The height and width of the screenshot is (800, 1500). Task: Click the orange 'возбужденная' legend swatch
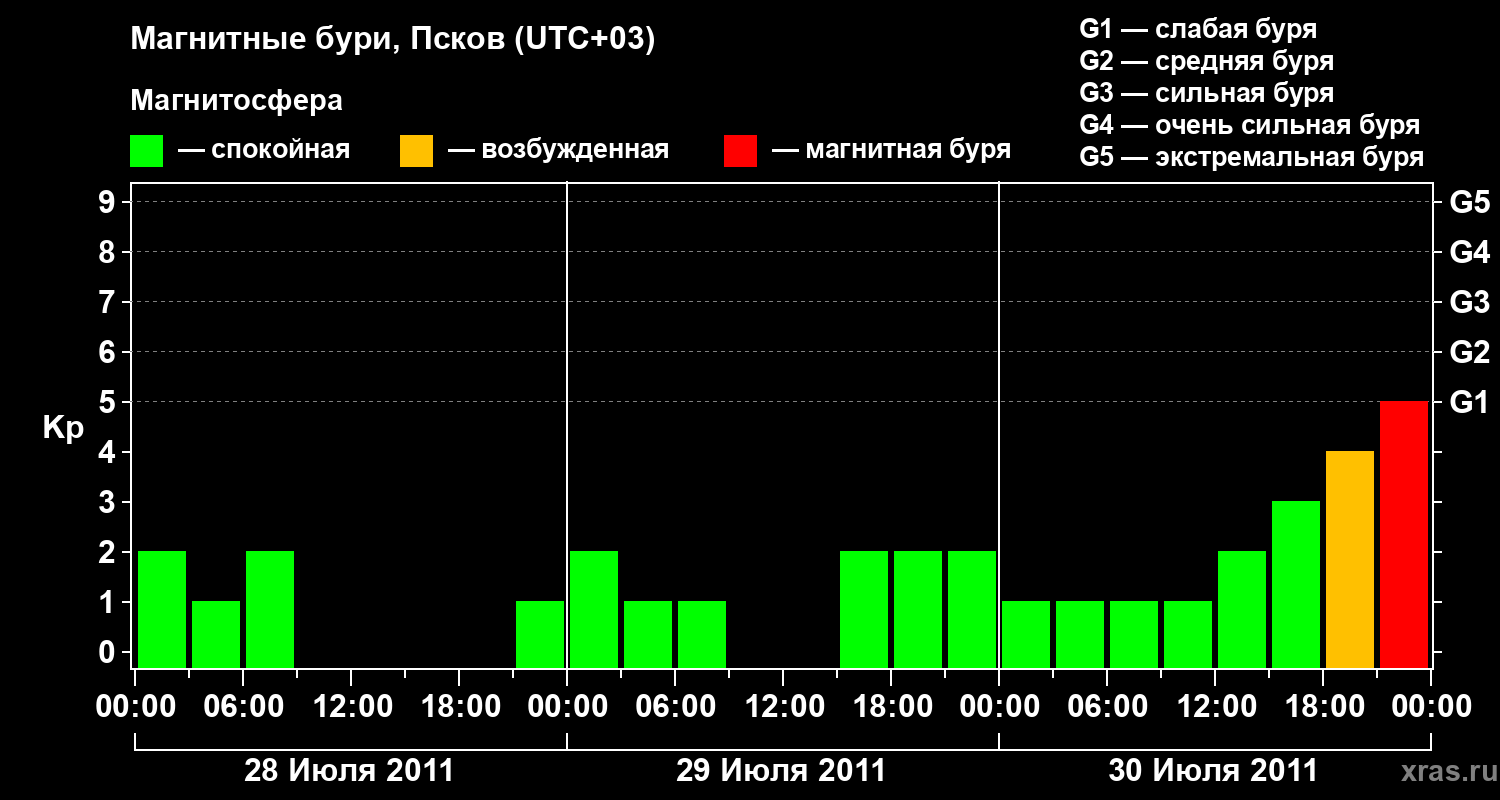[416, 151]
